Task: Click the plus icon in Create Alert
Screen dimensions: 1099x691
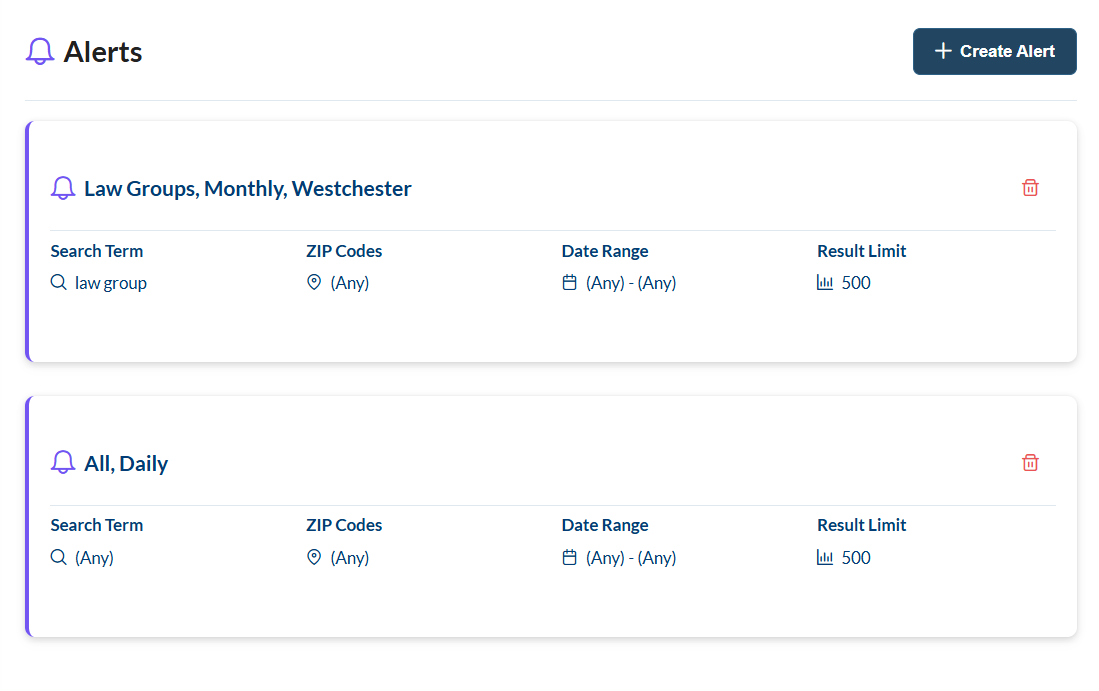Action: coord(943,50)
